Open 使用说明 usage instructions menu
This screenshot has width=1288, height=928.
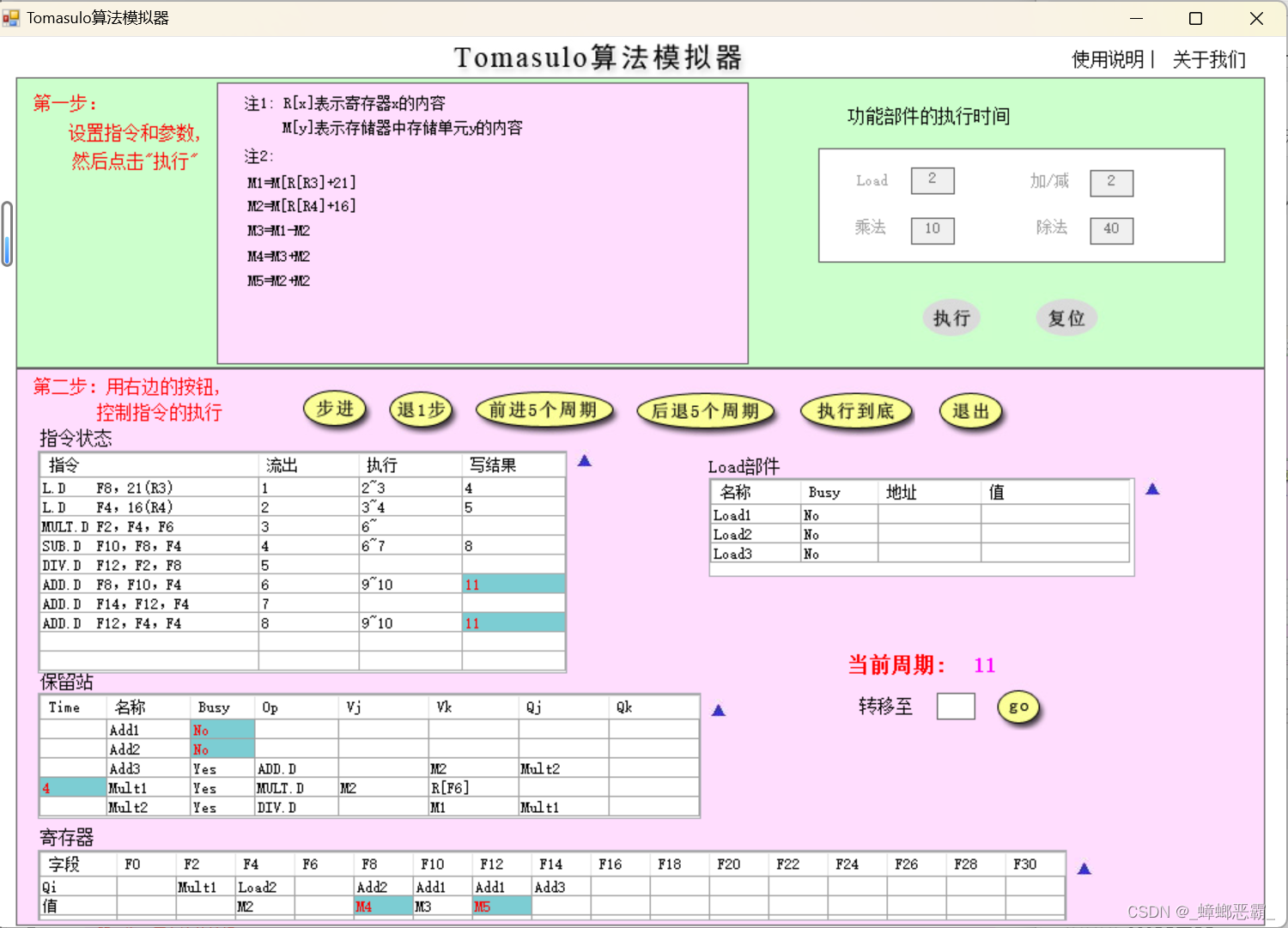[x=1108, y=59]
